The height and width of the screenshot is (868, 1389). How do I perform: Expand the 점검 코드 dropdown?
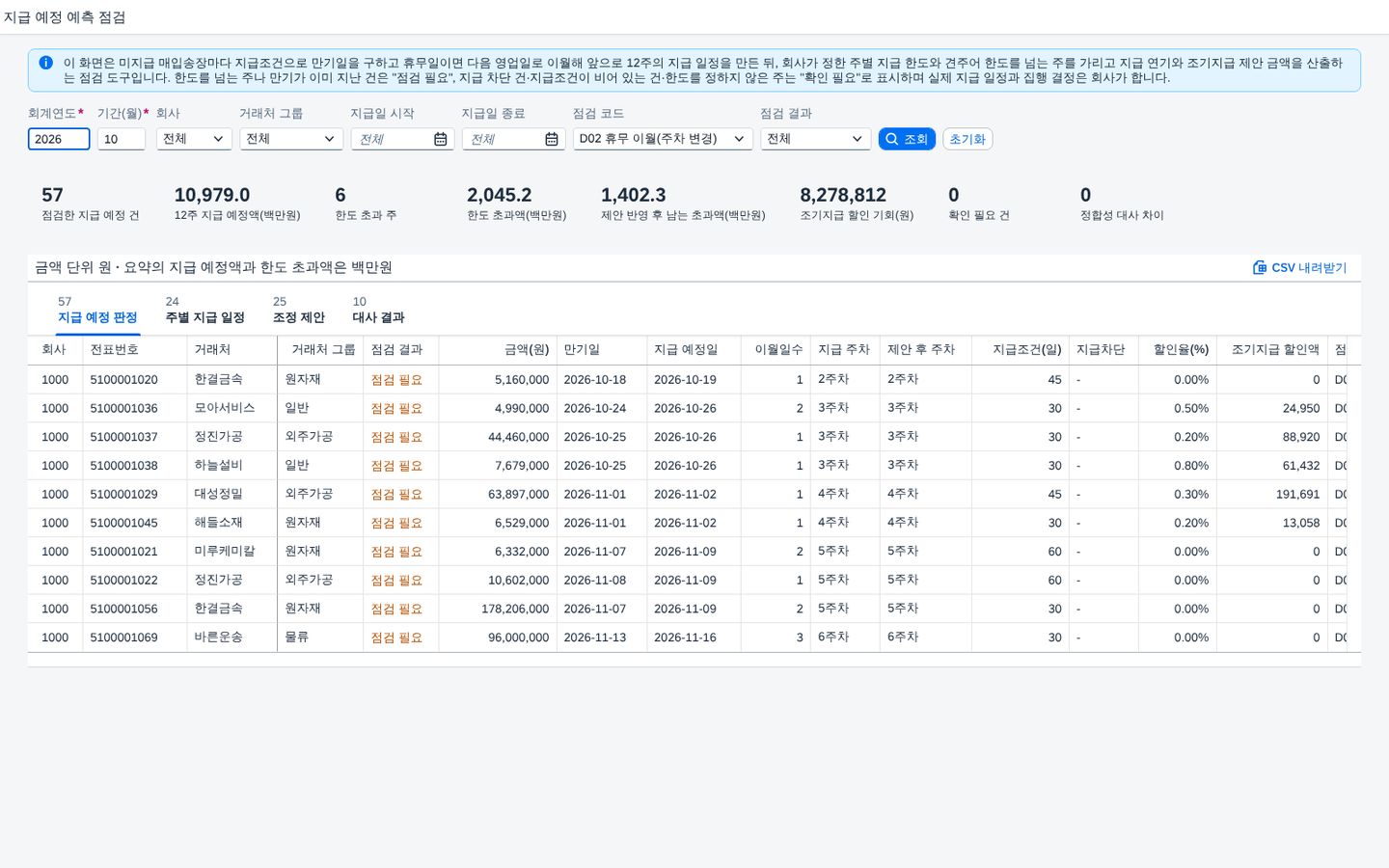(x=663, y=139)
